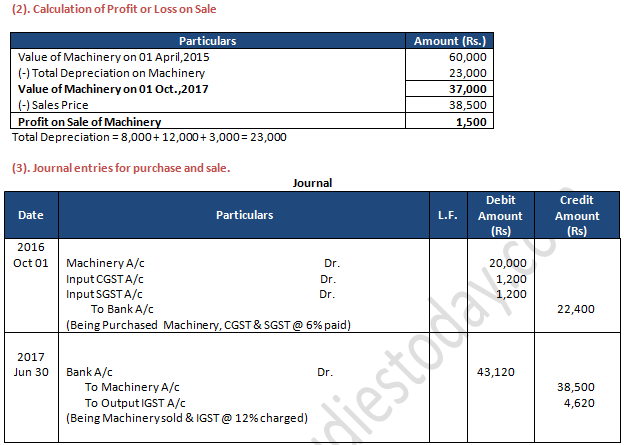Screen dimensions: 624x445
Task: Select the L.F. column header
Action: (446, 215)
